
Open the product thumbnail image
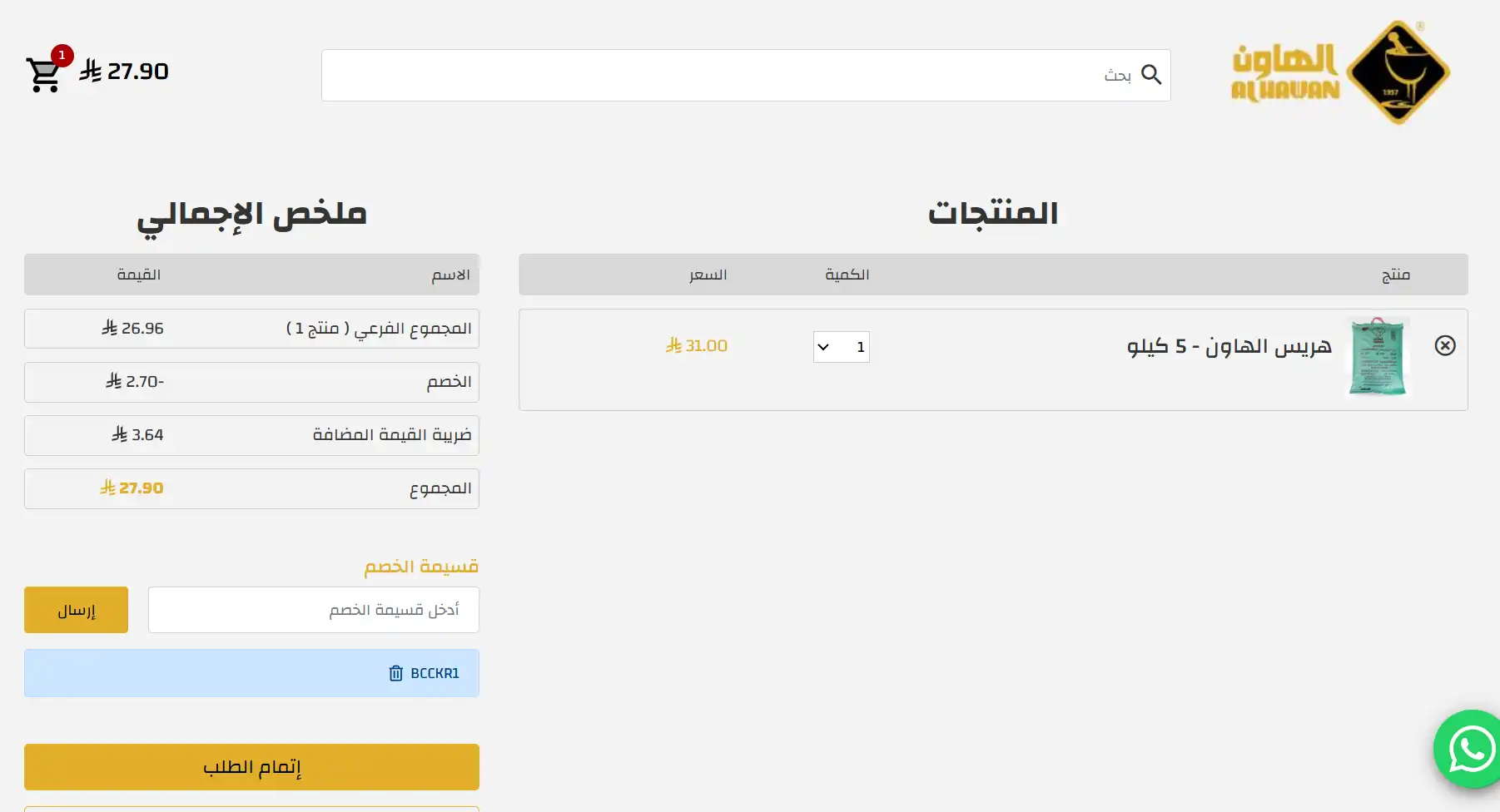click(x=1377, y=356)
